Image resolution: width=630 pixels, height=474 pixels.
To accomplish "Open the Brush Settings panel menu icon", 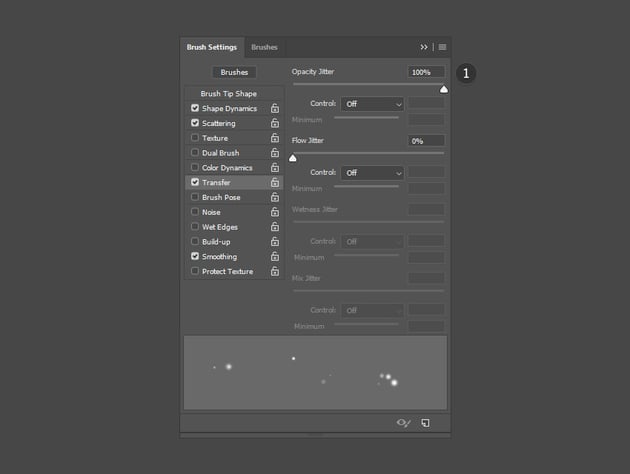I will point(442,47).
